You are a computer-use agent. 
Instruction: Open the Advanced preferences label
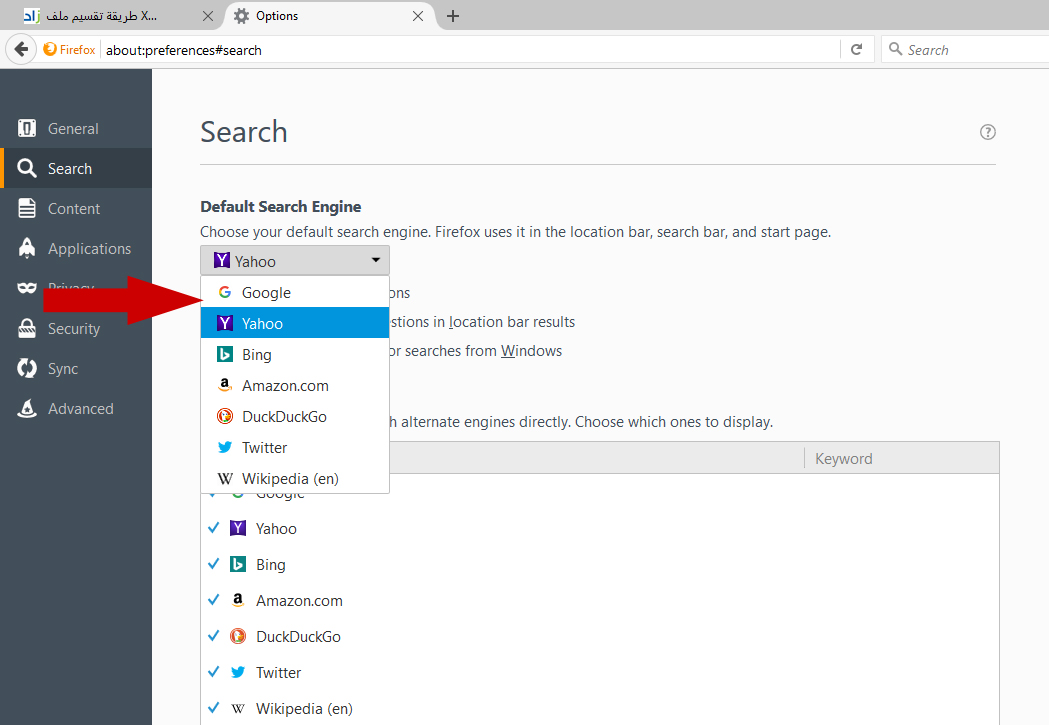click(x=80, y=409)
